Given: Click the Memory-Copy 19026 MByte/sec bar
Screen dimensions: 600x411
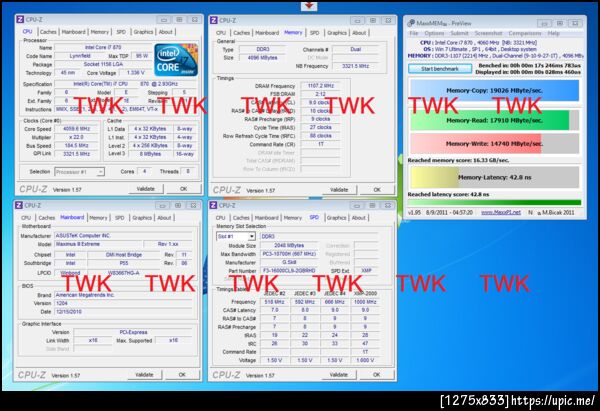Looking at the screenshot, I should (494, 91).
